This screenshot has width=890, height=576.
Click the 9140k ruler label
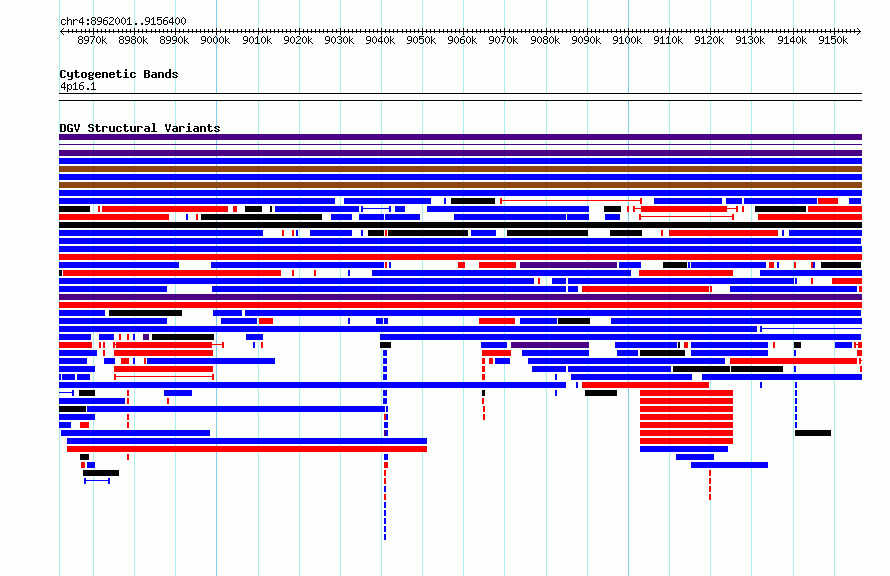tap(792, 40)
